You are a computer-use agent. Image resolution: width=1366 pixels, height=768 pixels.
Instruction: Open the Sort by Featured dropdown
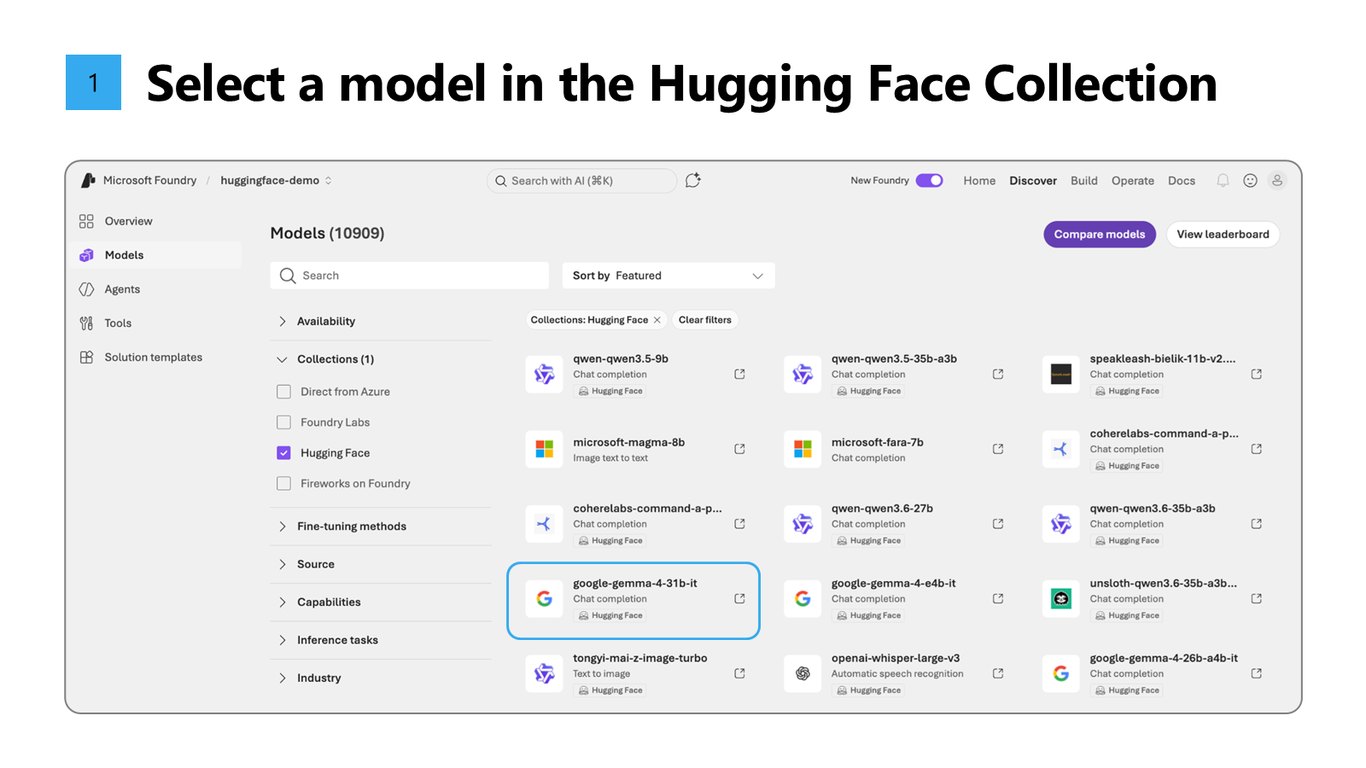(668, 276)
